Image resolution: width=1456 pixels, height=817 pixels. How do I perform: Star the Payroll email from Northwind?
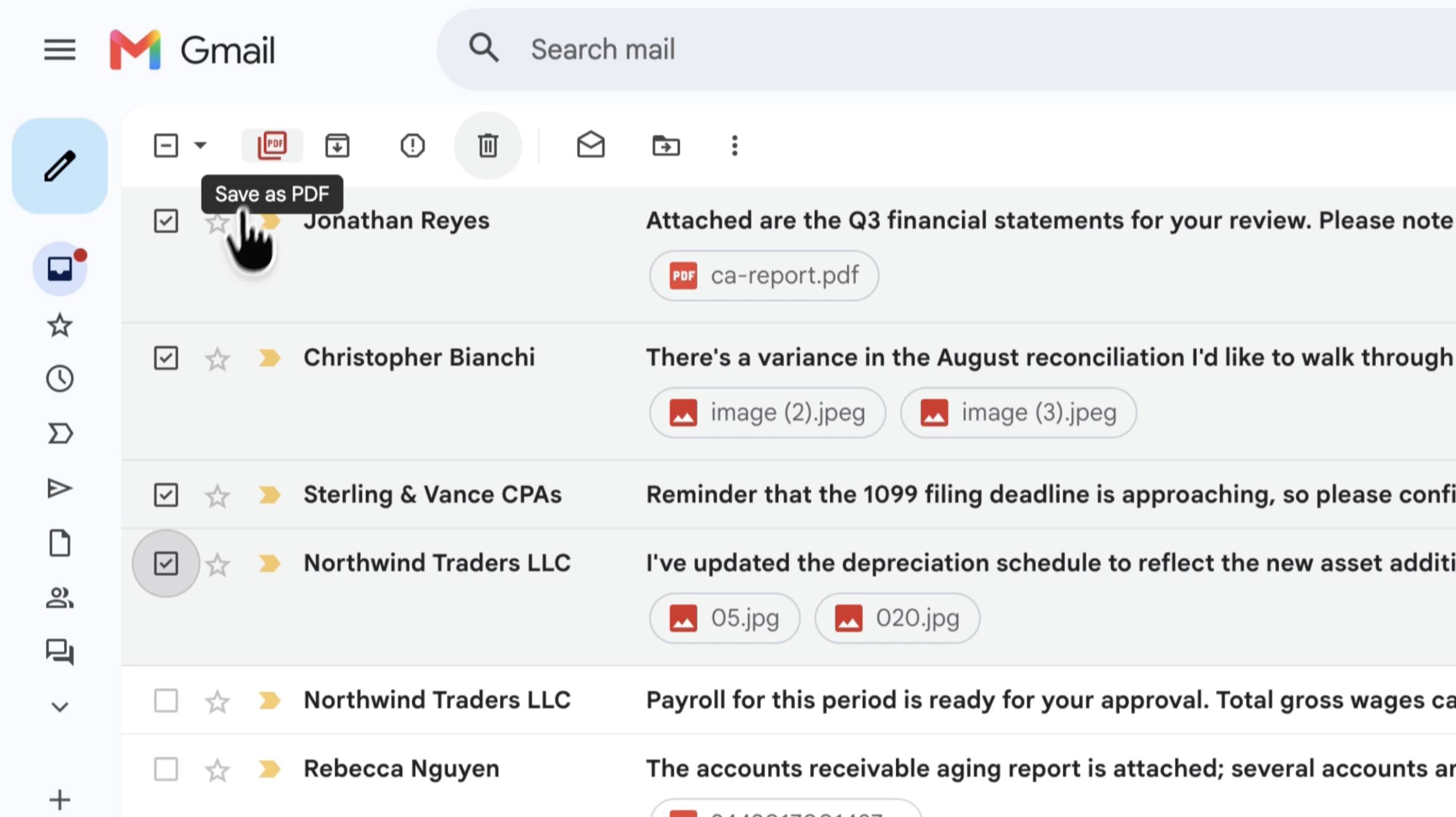pos(217,701)
